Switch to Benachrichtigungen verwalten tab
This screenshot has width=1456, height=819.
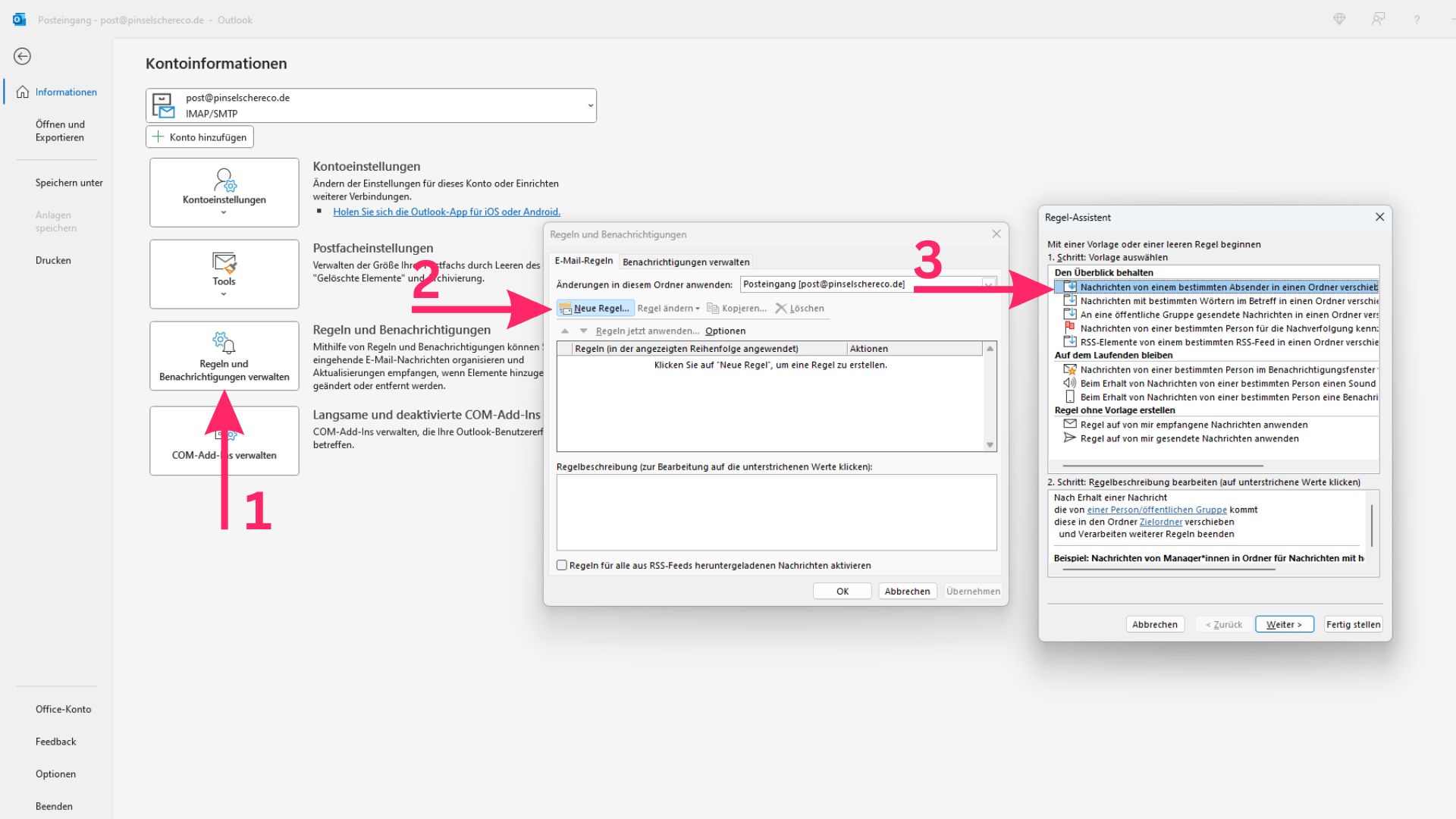point(686,262)
